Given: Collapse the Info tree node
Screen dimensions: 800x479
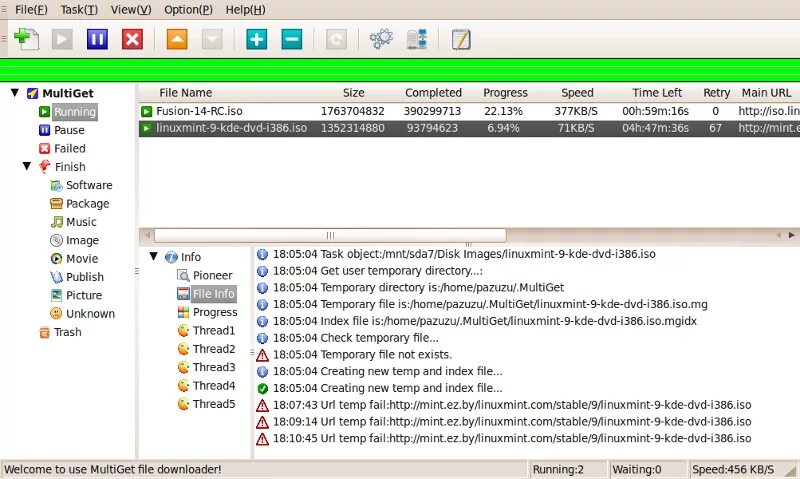Looking at the screenshot, I should pos(154,256).
